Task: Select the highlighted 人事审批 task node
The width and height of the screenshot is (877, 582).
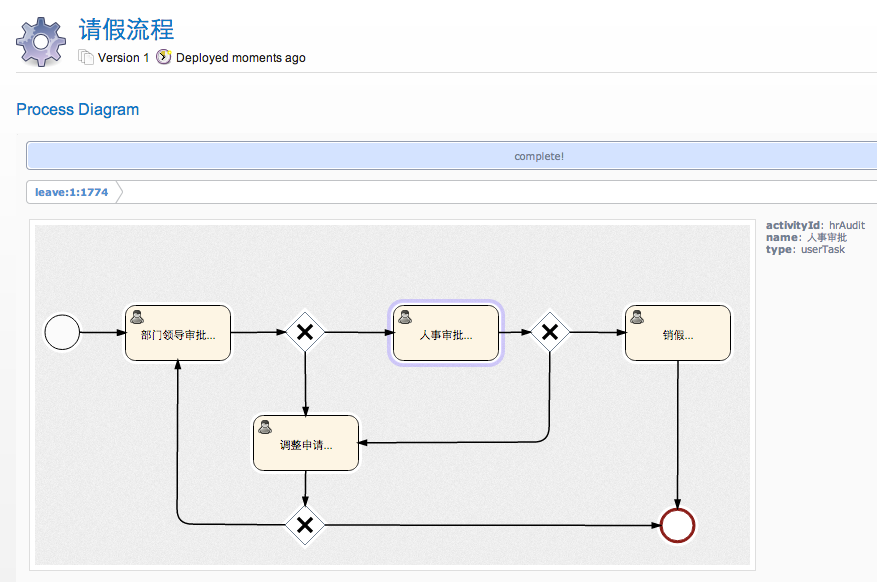Action: point(445,334)
